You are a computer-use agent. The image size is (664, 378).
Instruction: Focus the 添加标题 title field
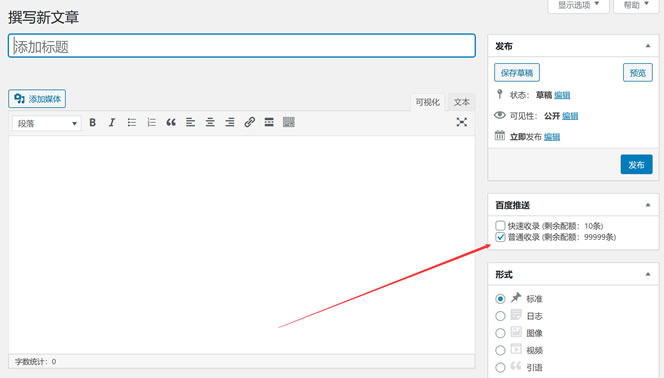pyautogui.click(x=242, y=46)
